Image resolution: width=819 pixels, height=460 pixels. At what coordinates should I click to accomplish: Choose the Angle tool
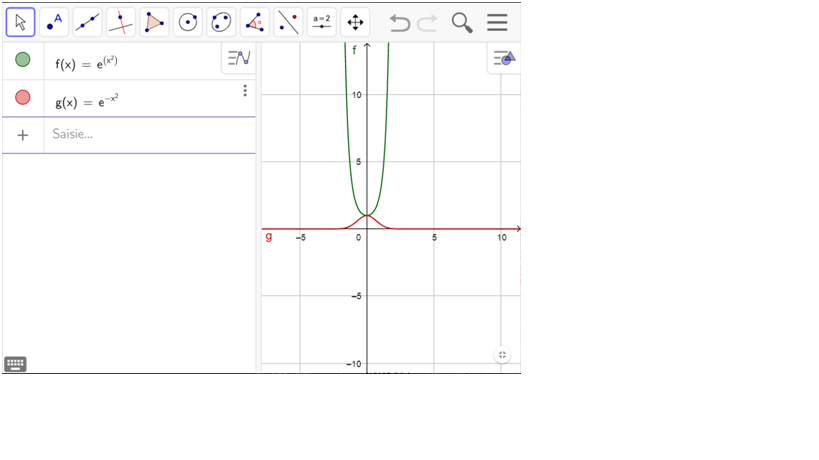pyautogui.click(x=255, y=22)
